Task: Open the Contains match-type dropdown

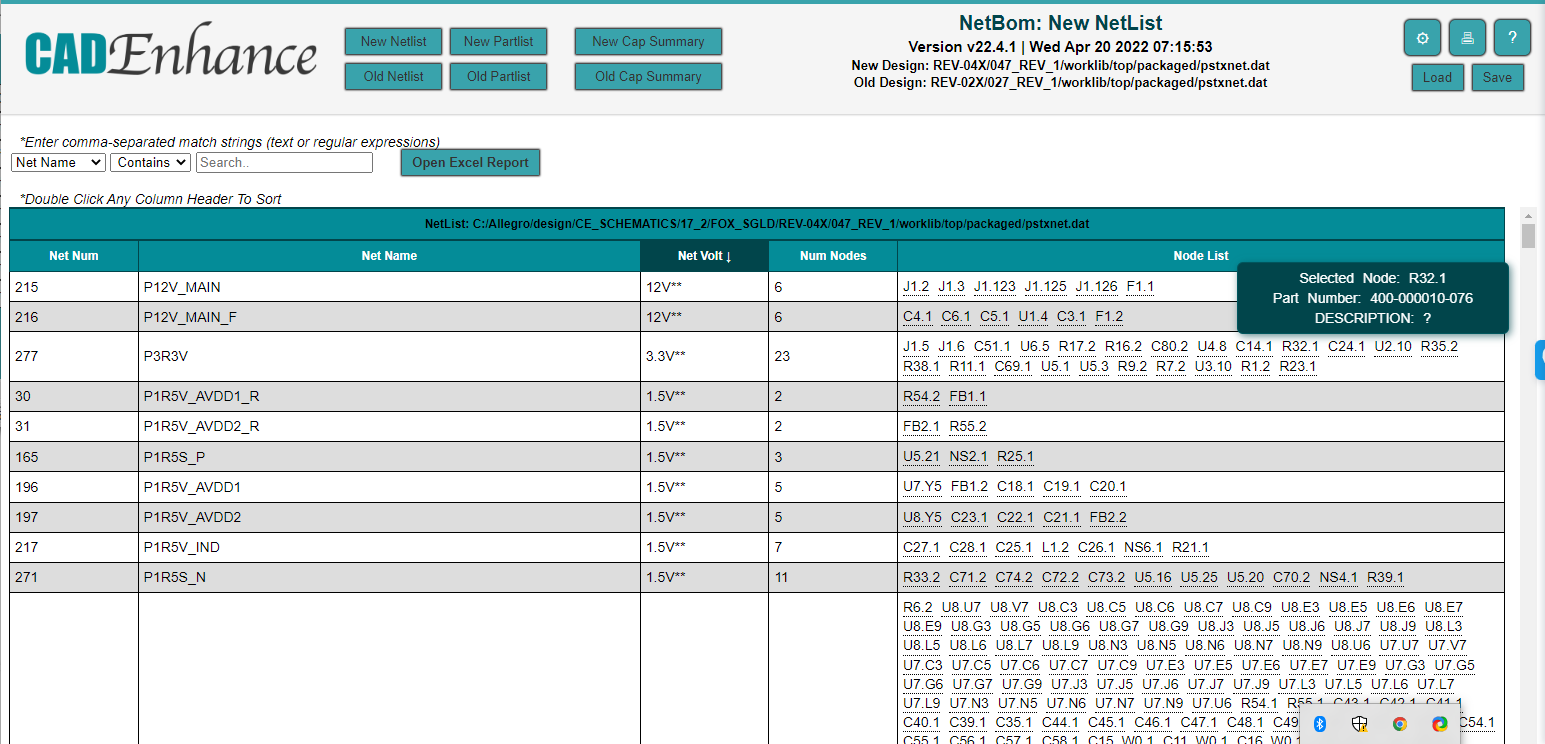Action: tap(150, 162)
